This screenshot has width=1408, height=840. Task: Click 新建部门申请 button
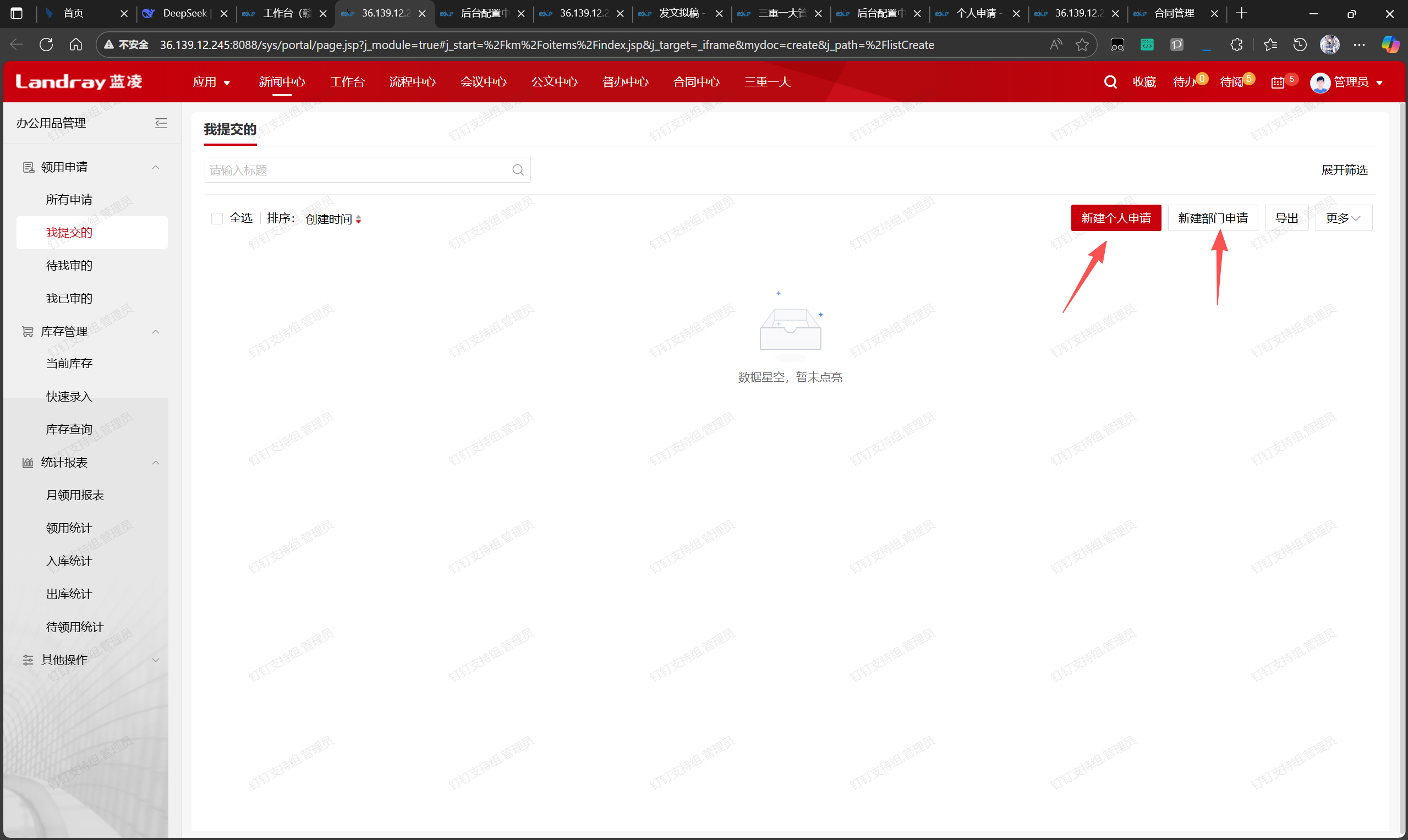1212,218
